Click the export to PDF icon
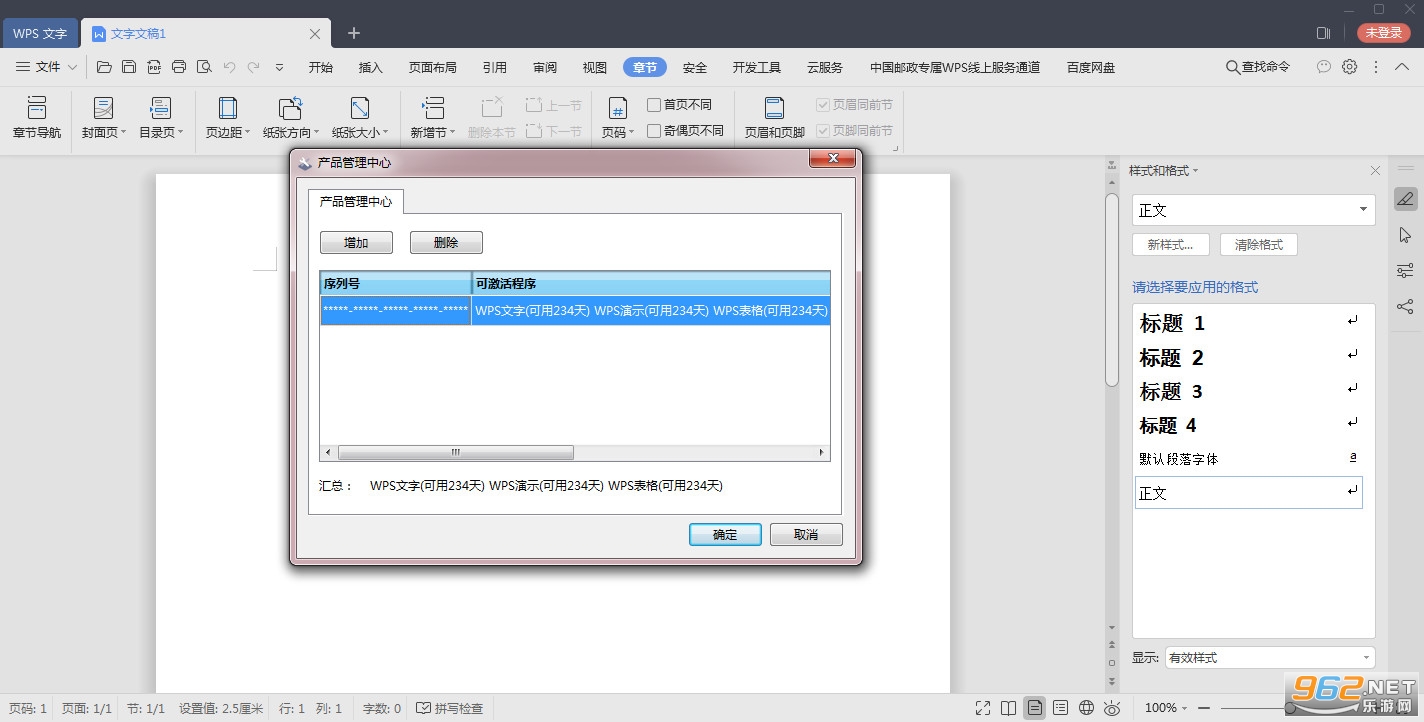Screen dimensions: 1424x722 [154, 67]
